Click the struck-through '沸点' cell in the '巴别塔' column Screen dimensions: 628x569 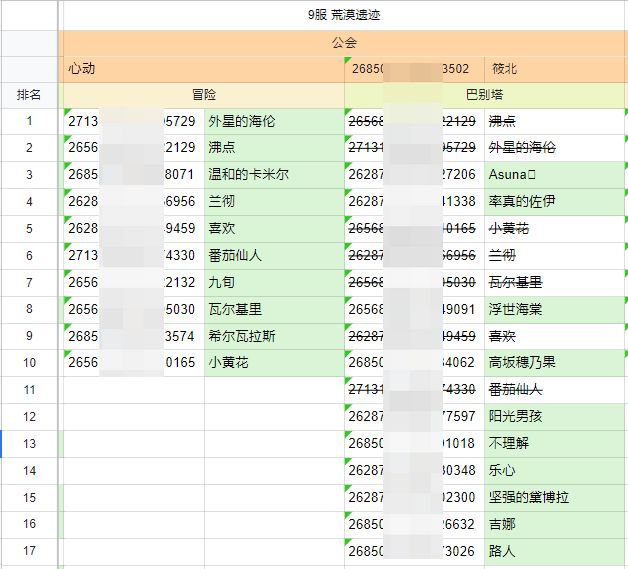(554, 121)
